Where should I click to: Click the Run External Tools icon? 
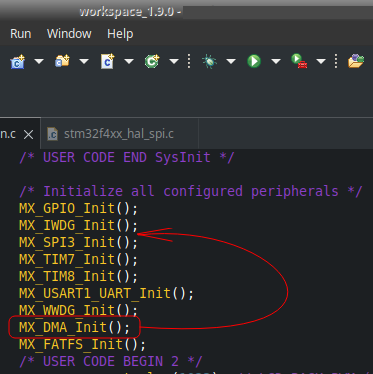click(299, 61)
